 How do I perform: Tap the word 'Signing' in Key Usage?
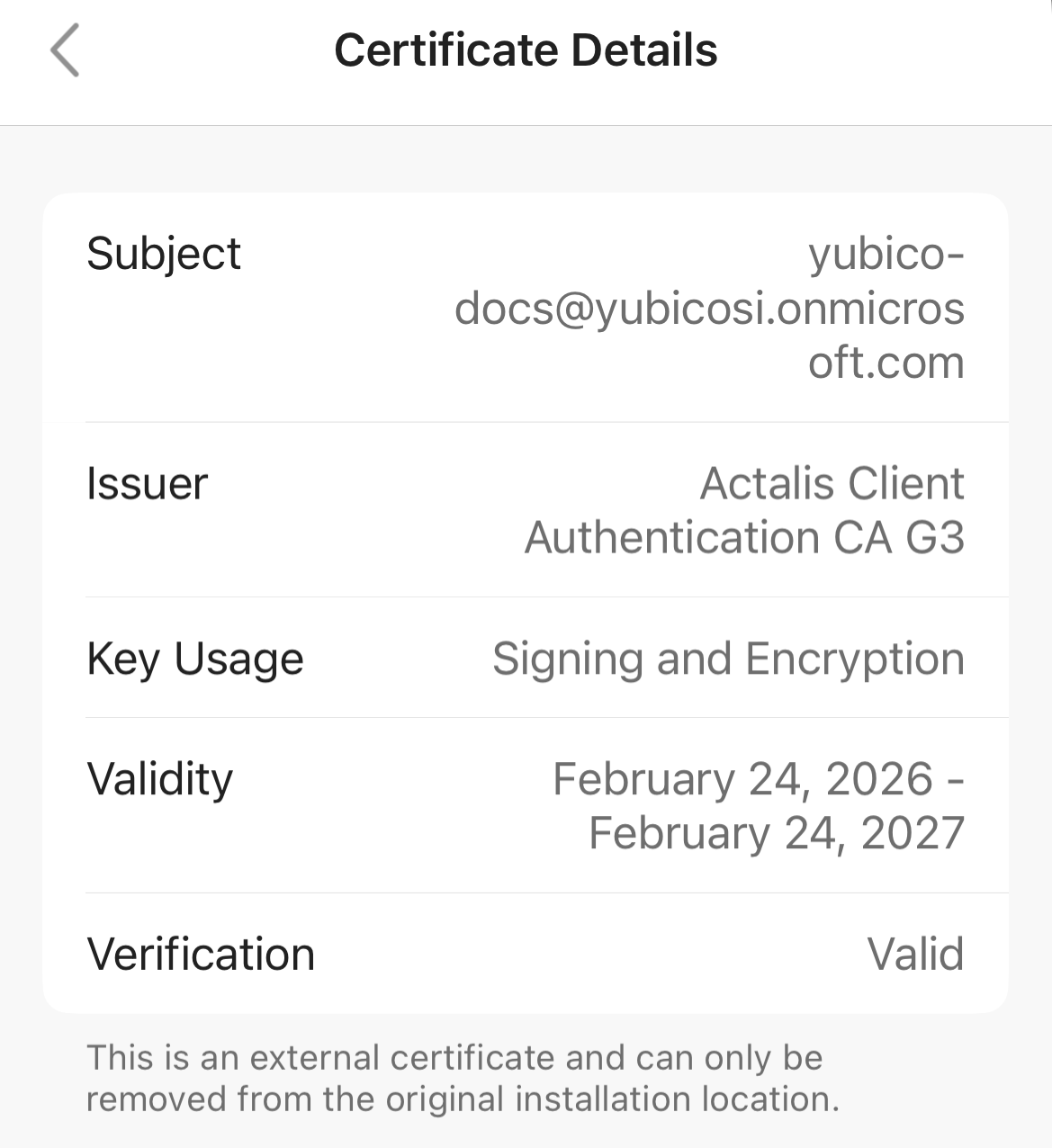(567, 659)
